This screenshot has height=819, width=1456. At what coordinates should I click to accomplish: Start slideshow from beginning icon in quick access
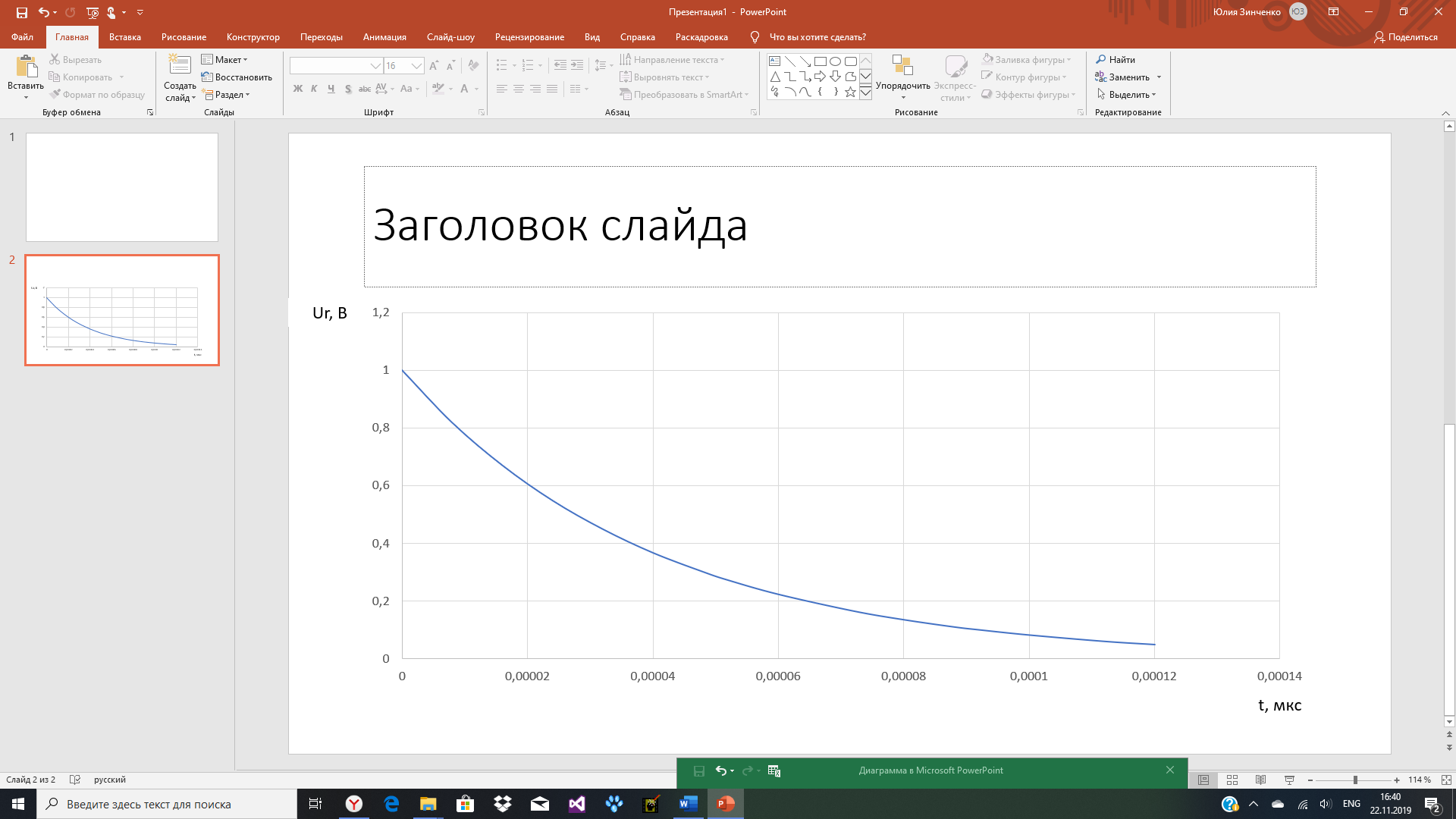pyautogui.click(x=93, y=12)
